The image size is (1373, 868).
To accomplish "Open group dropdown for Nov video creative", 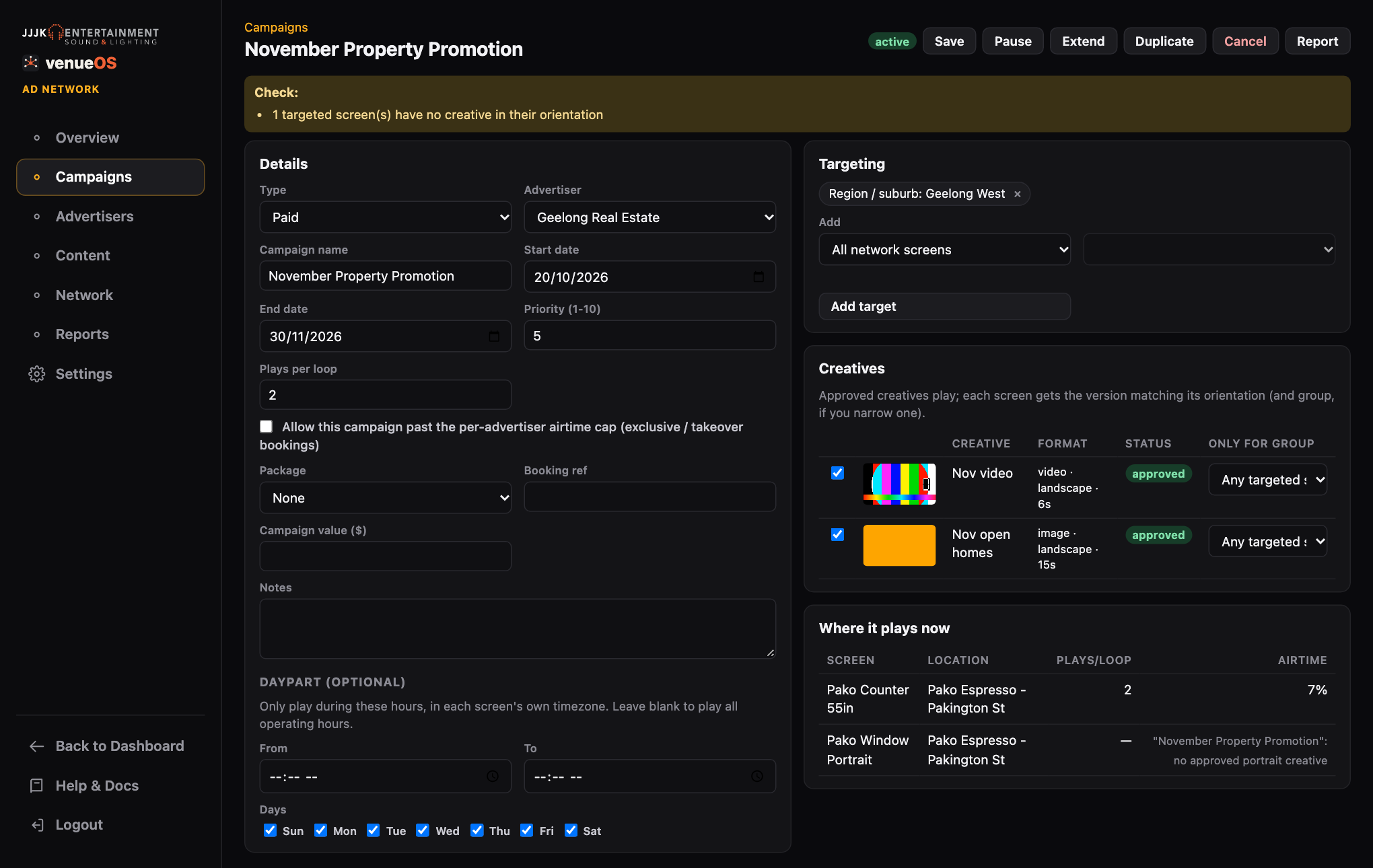I will click(x=1267, y=480).
